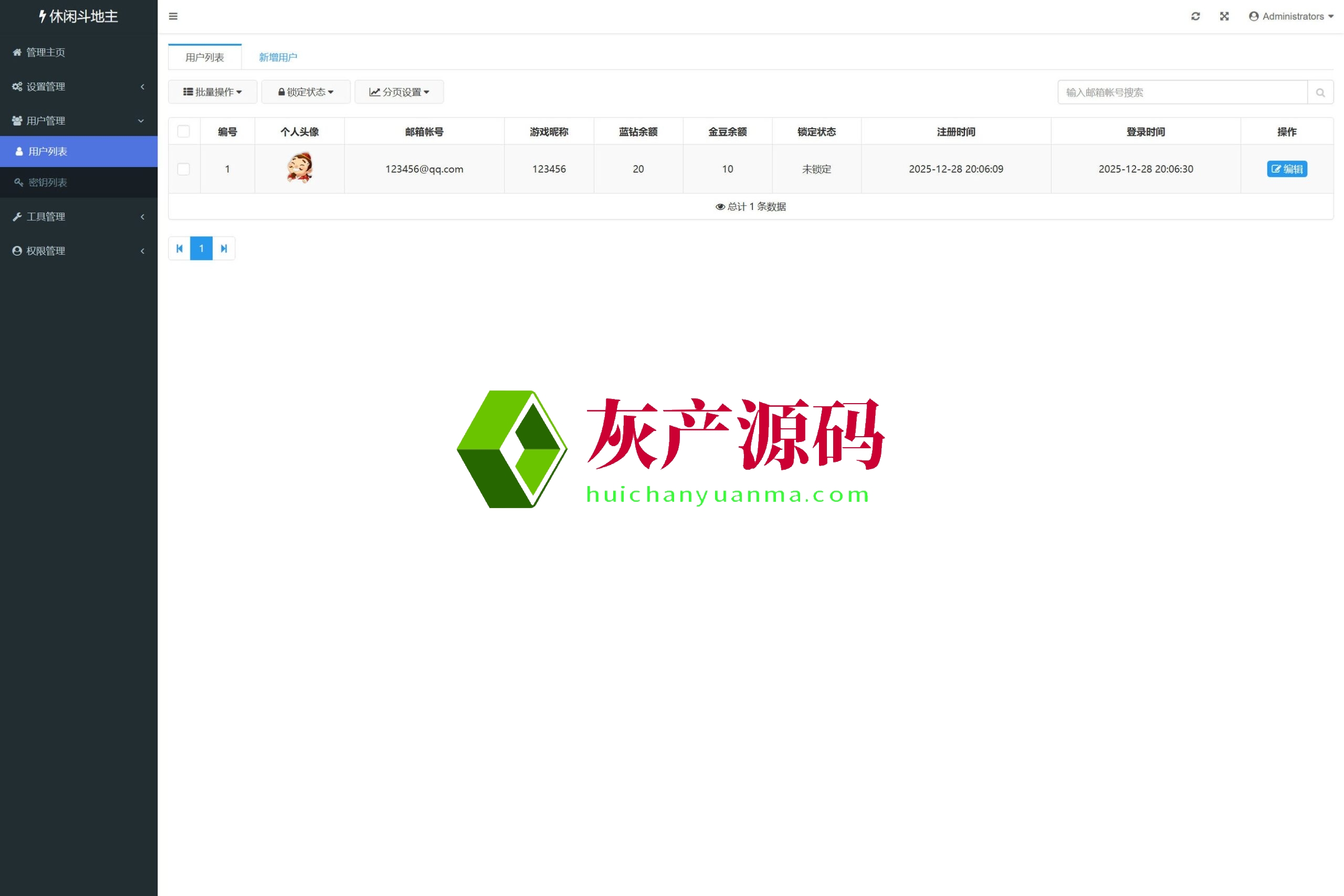Open the 分页设置 dropdown

click(x=399, y=92)
